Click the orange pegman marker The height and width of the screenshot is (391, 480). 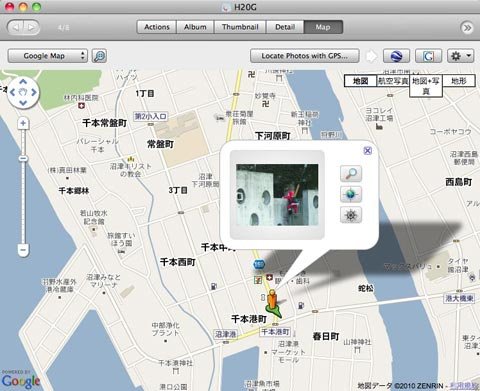pyautogui.click(x=272, y=300)
